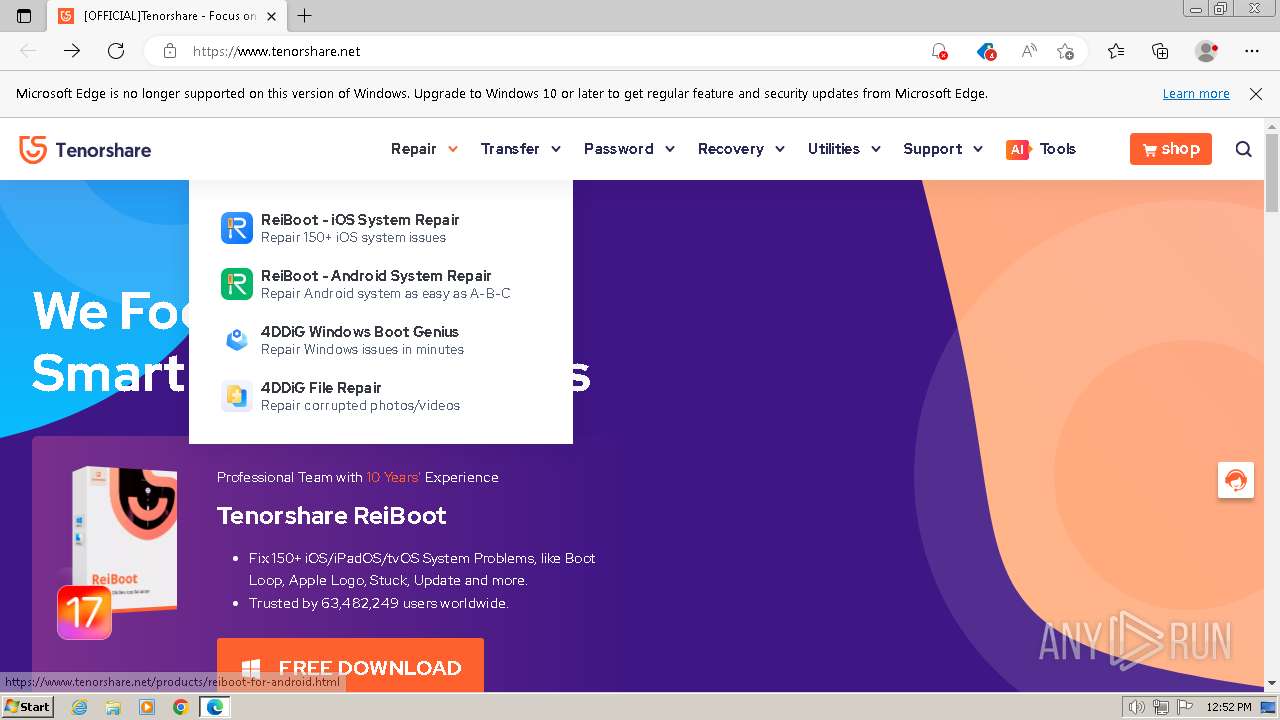Click the 4DDiG File Repair icon

(x=237, y=396)
